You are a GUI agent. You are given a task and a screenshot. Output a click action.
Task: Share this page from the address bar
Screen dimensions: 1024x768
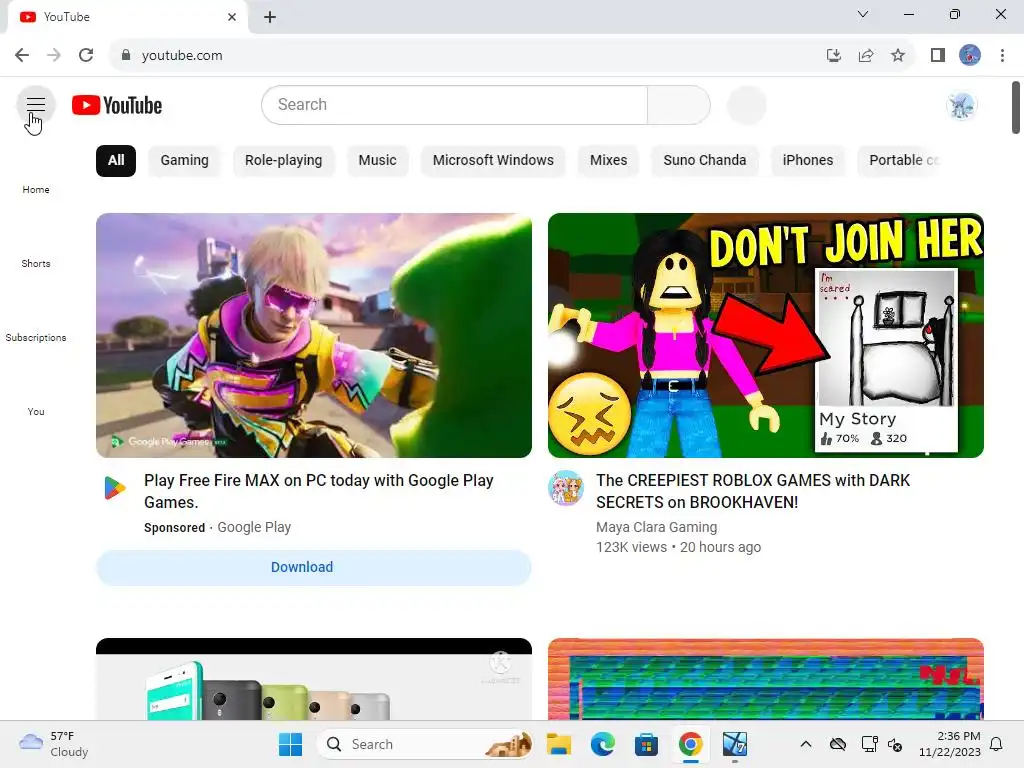[866, 56]
